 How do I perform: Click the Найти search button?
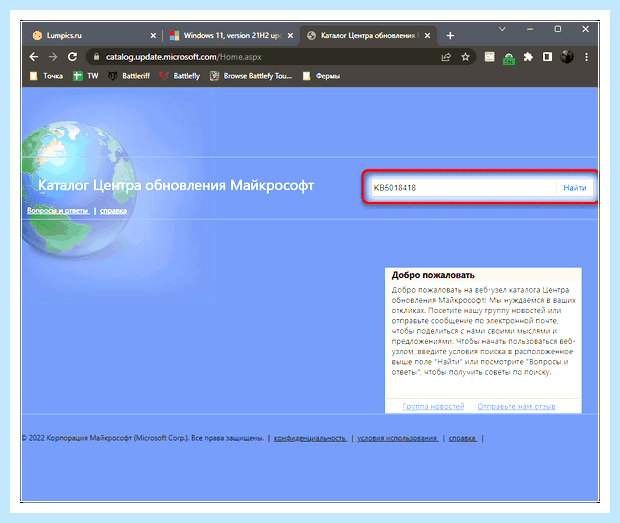click(575, 188)
